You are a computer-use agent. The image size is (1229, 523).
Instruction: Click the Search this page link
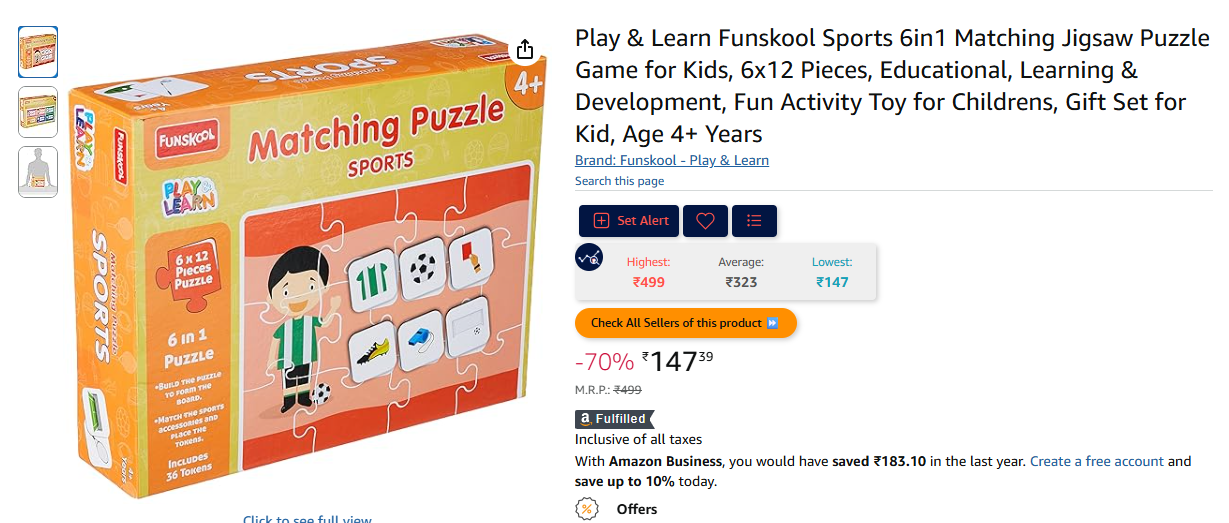coord(619,181)
